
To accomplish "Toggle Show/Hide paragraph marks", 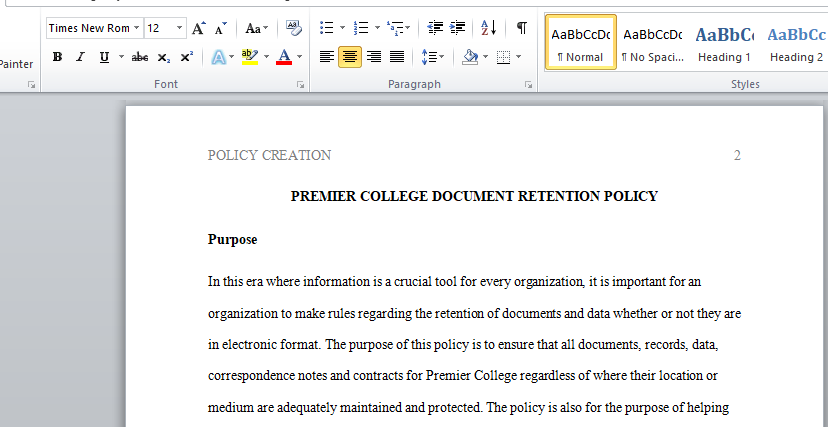I will pyautogui.click(x=522, y=28).
